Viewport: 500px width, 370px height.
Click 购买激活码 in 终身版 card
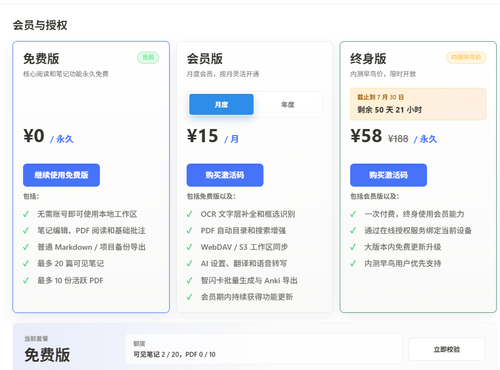(388, 175)
